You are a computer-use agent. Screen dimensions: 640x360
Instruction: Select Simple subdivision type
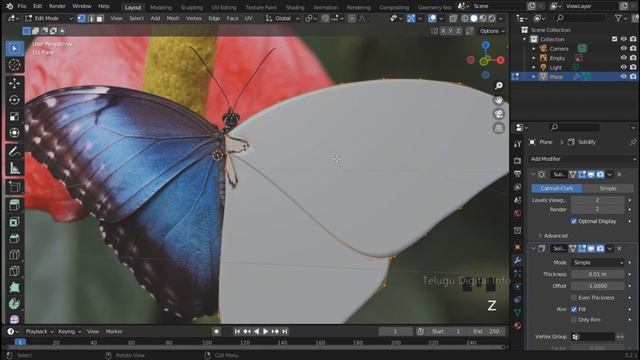tap(608, 188)
